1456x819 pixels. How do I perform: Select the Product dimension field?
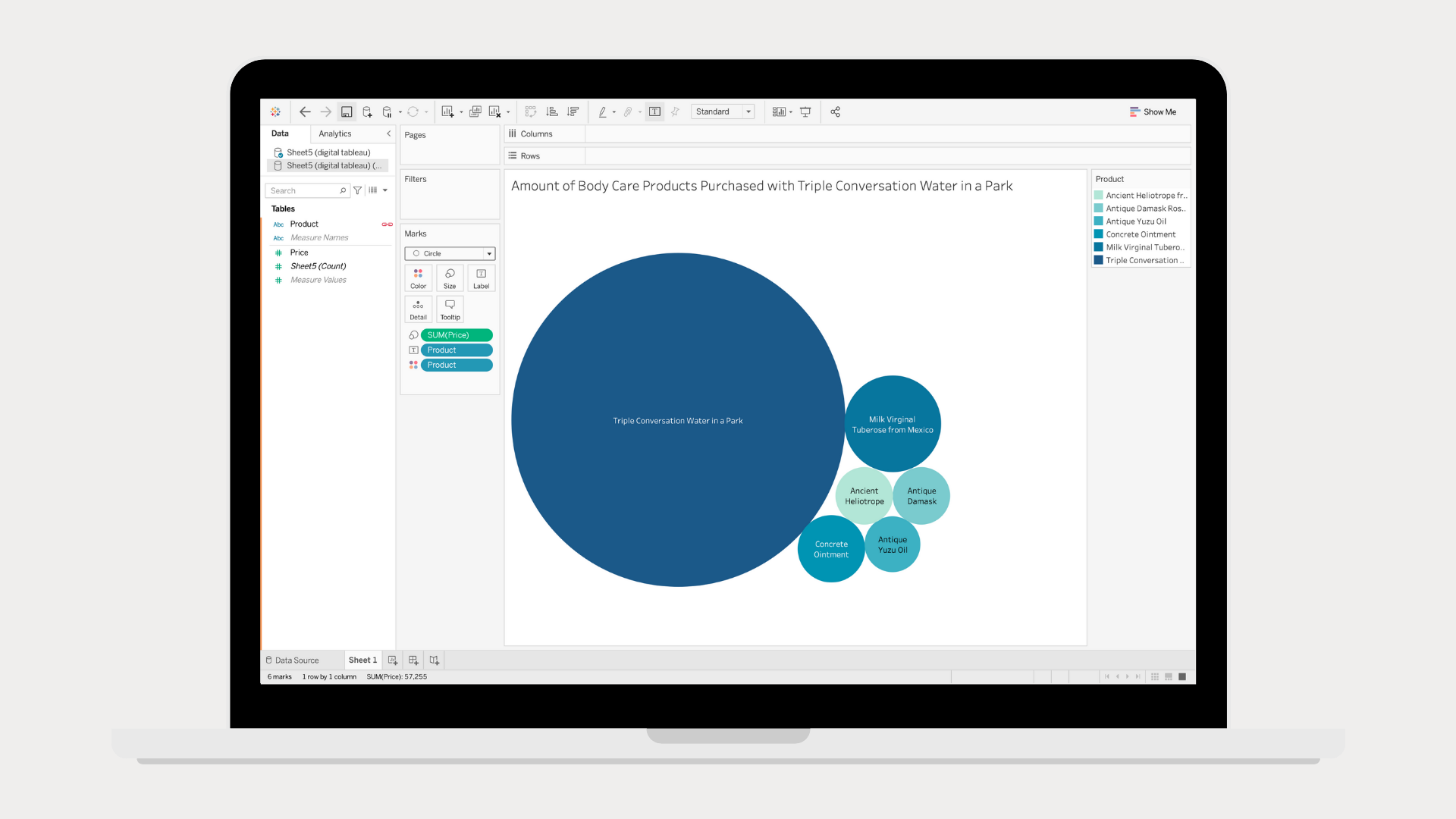pos(304,224)
